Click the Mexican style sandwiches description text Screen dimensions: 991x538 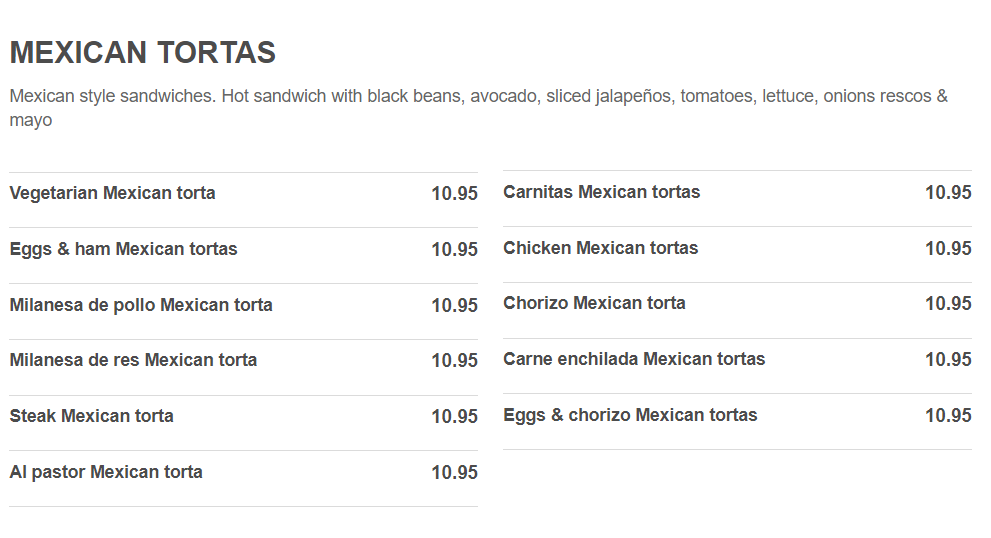478,108
